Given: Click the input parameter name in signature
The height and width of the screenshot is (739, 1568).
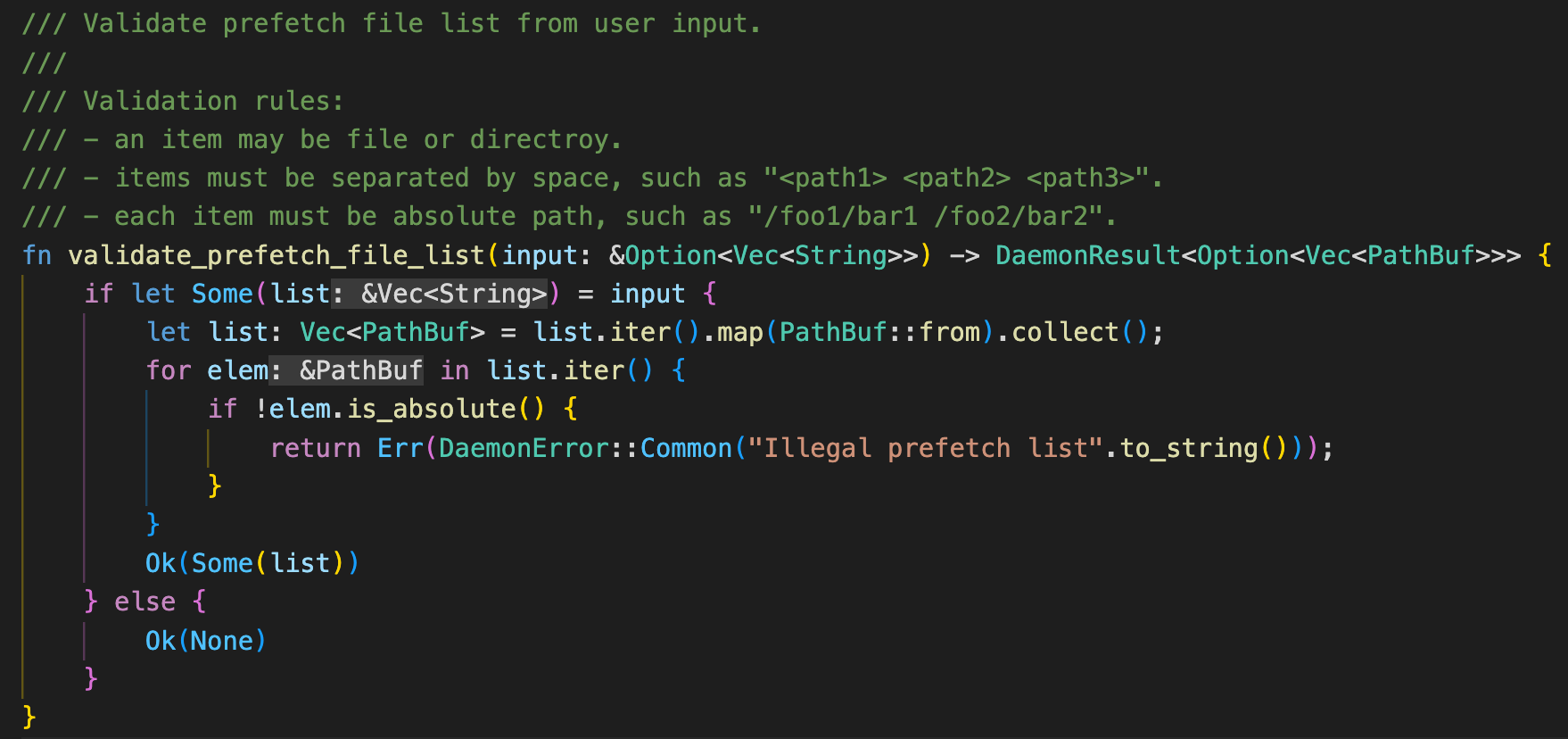Looking at the screenshot, I should 540,255.
